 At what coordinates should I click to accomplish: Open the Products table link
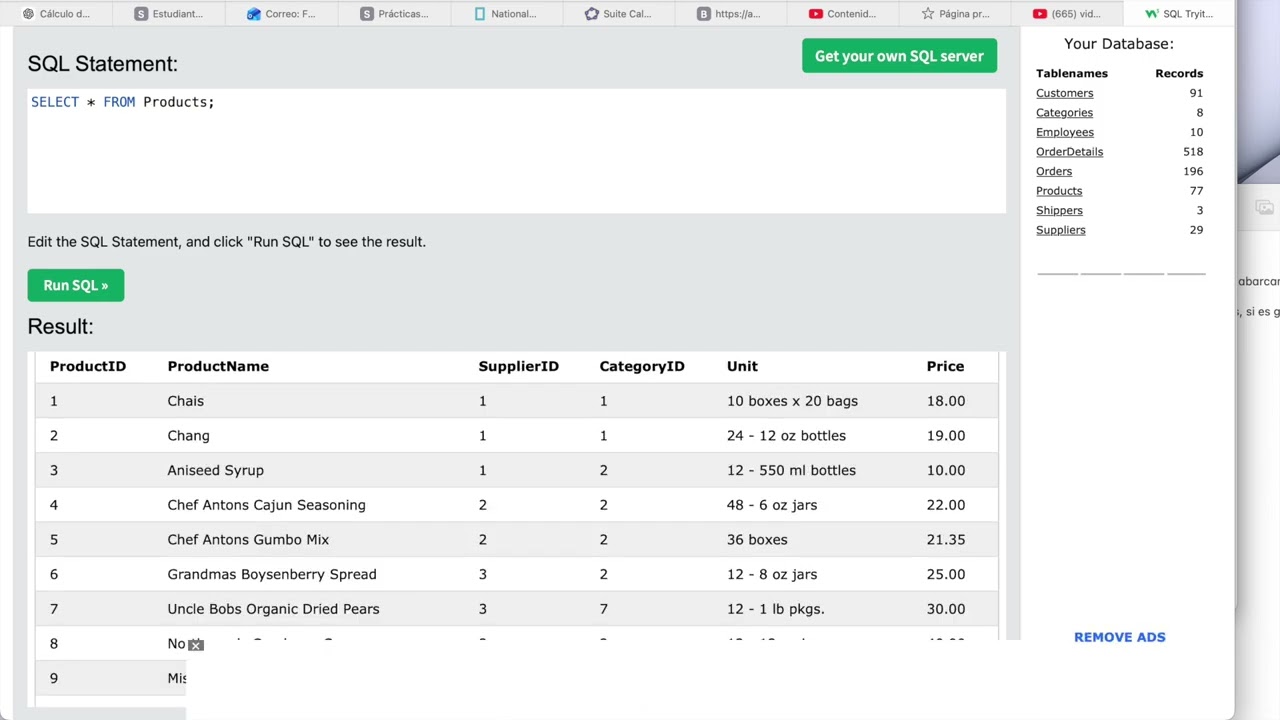click(1059, 191)
